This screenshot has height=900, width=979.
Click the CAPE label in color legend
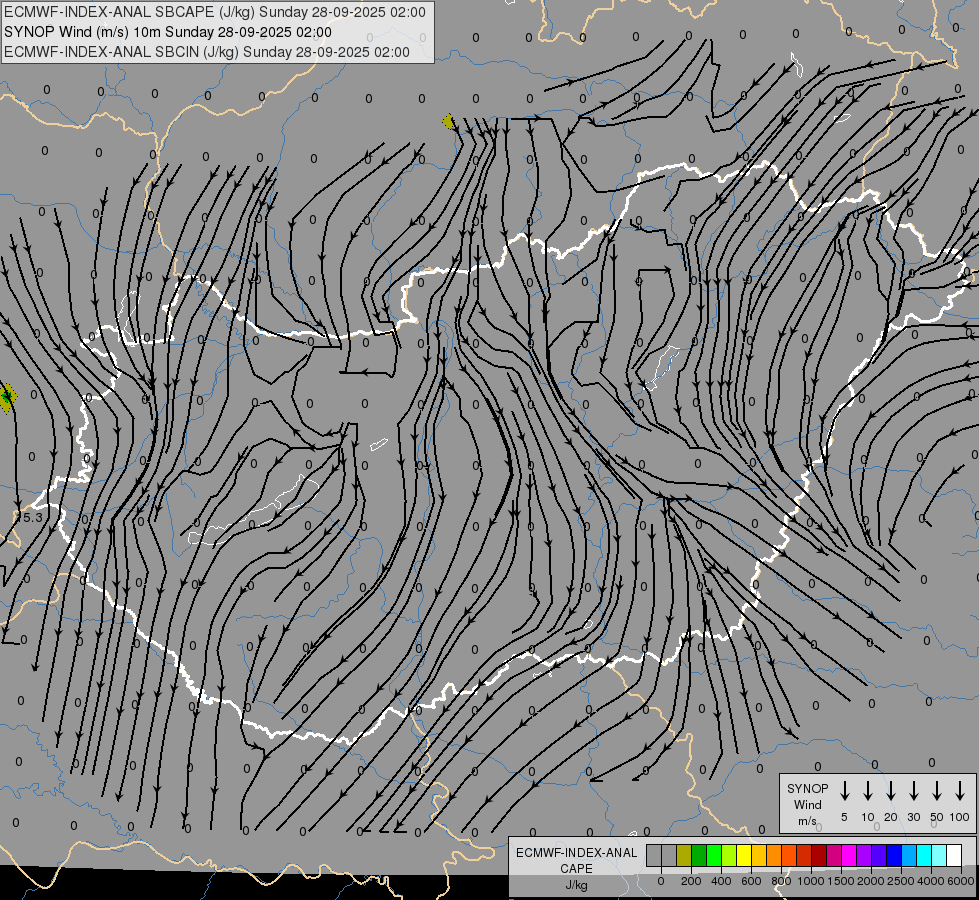point(576,869)
